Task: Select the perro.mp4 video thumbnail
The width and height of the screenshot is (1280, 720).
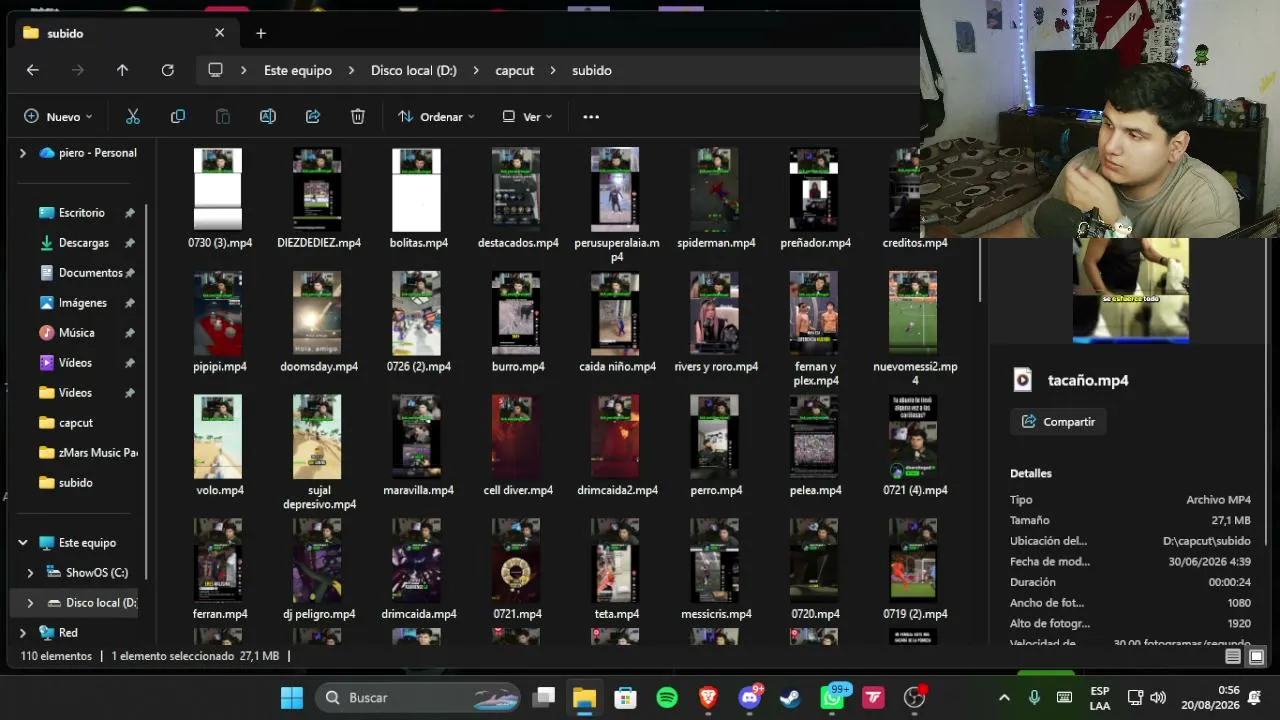Action: [x=714, y=437]
